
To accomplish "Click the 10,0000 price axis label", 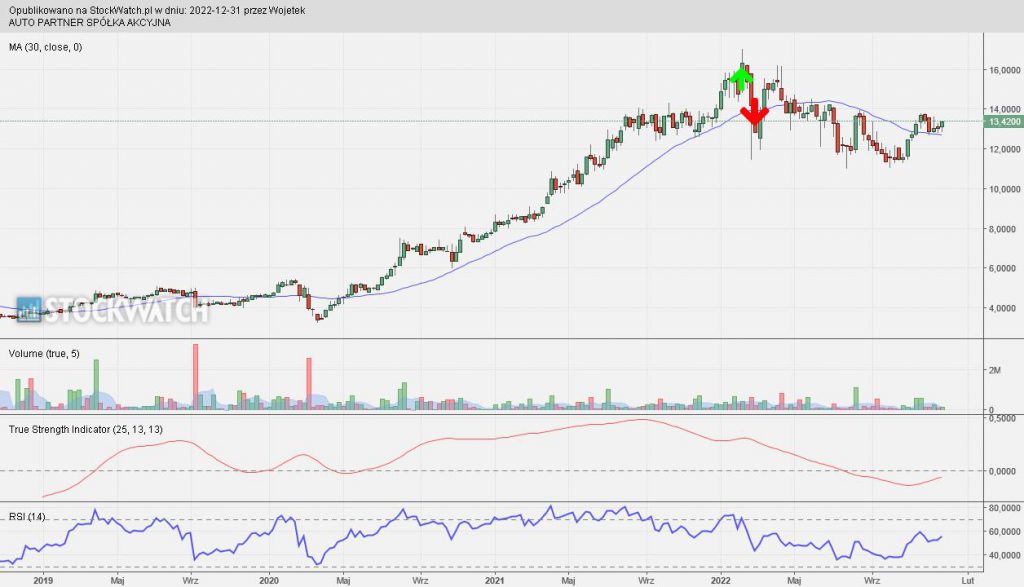I will (1004, 189).
